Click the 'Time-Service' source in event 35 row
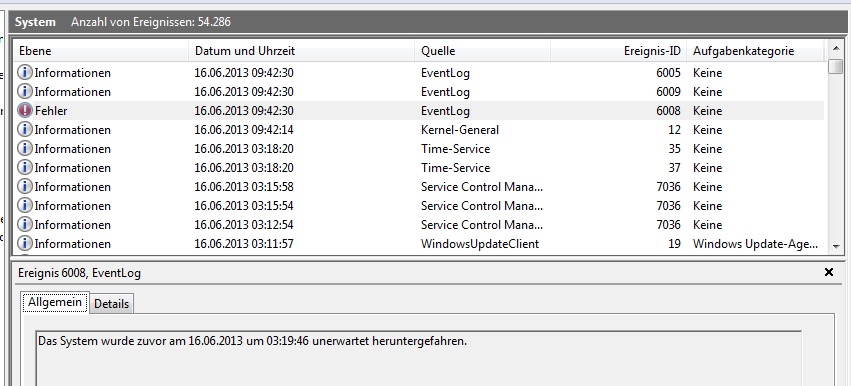 point(455,149)
